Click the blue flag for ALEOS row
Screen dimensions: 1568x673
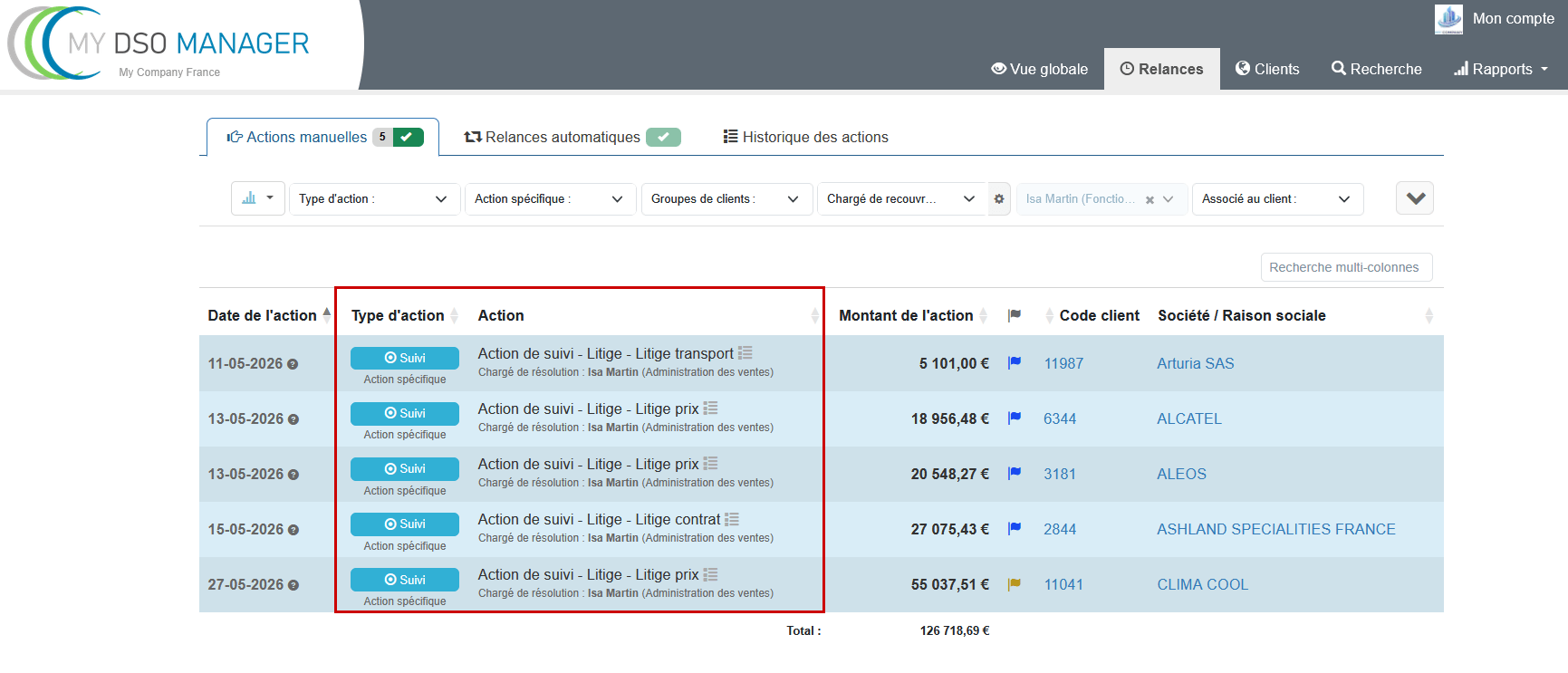tap(1015, 473)
